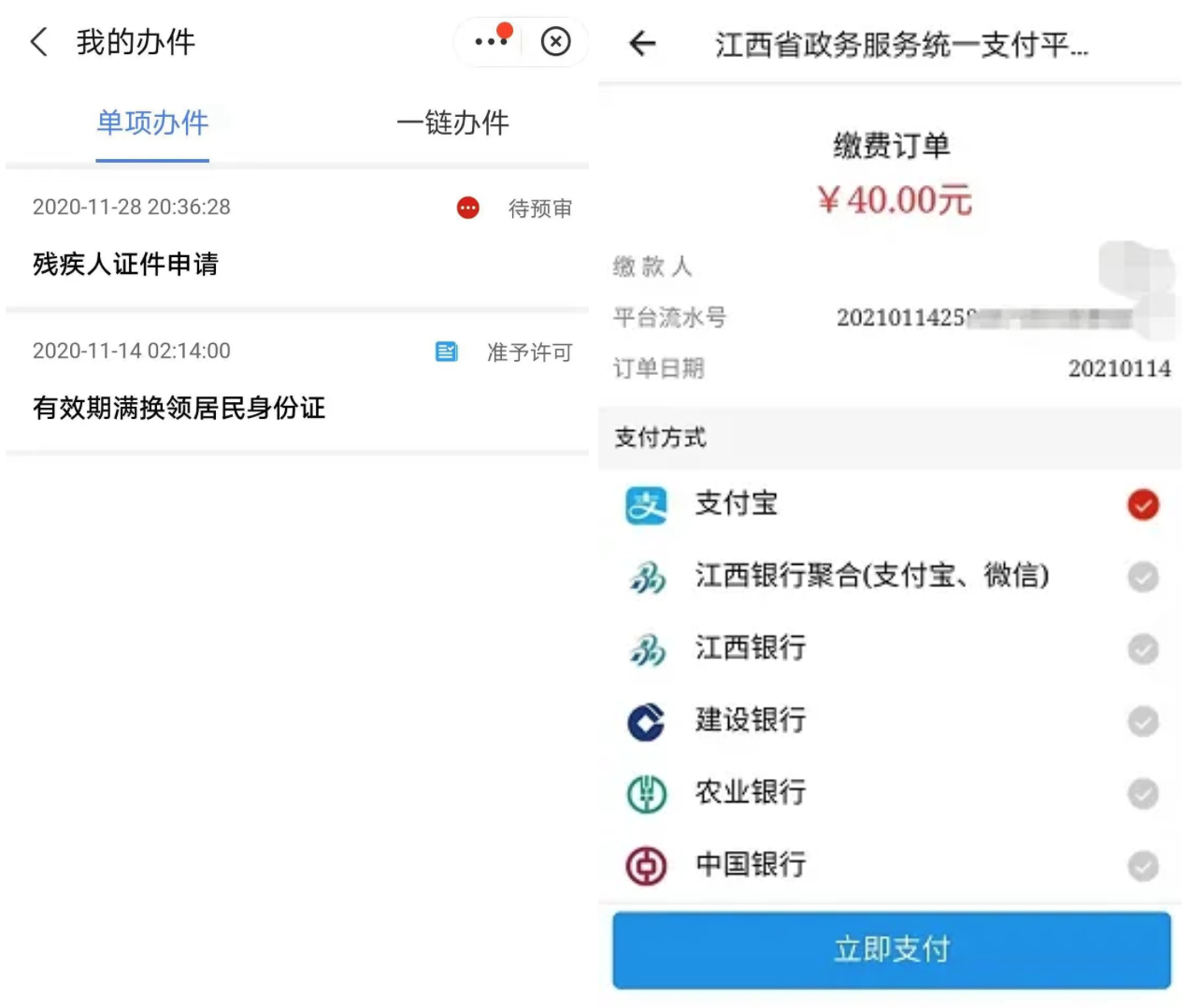
Task: Tap timestamp 2020-11-28 20:36:28
Action: tap(132, 208)
